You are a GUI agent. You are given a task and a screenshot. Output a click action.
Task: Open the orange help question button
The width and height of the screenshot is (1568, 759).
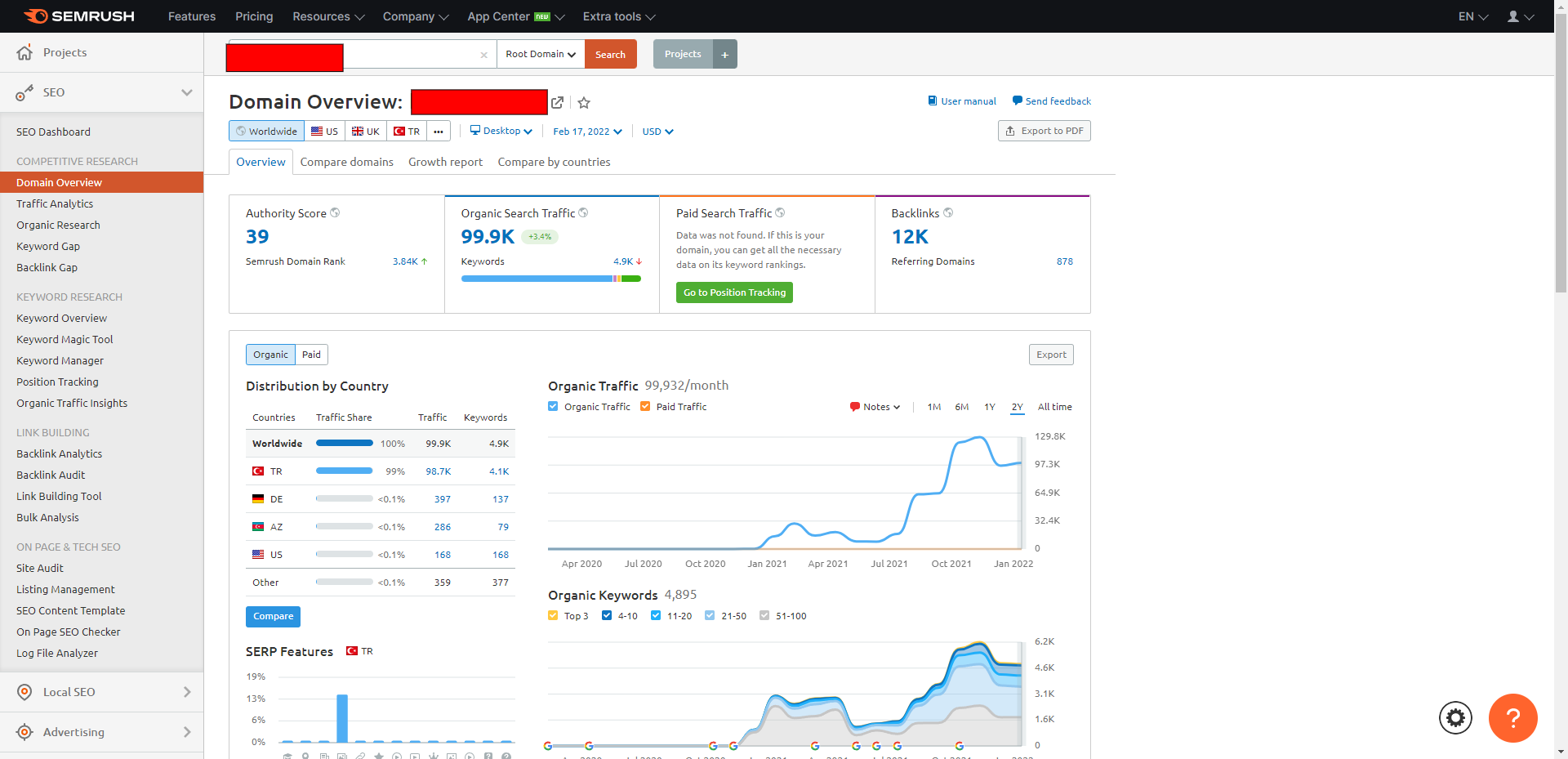click(x=1512, y=718)
